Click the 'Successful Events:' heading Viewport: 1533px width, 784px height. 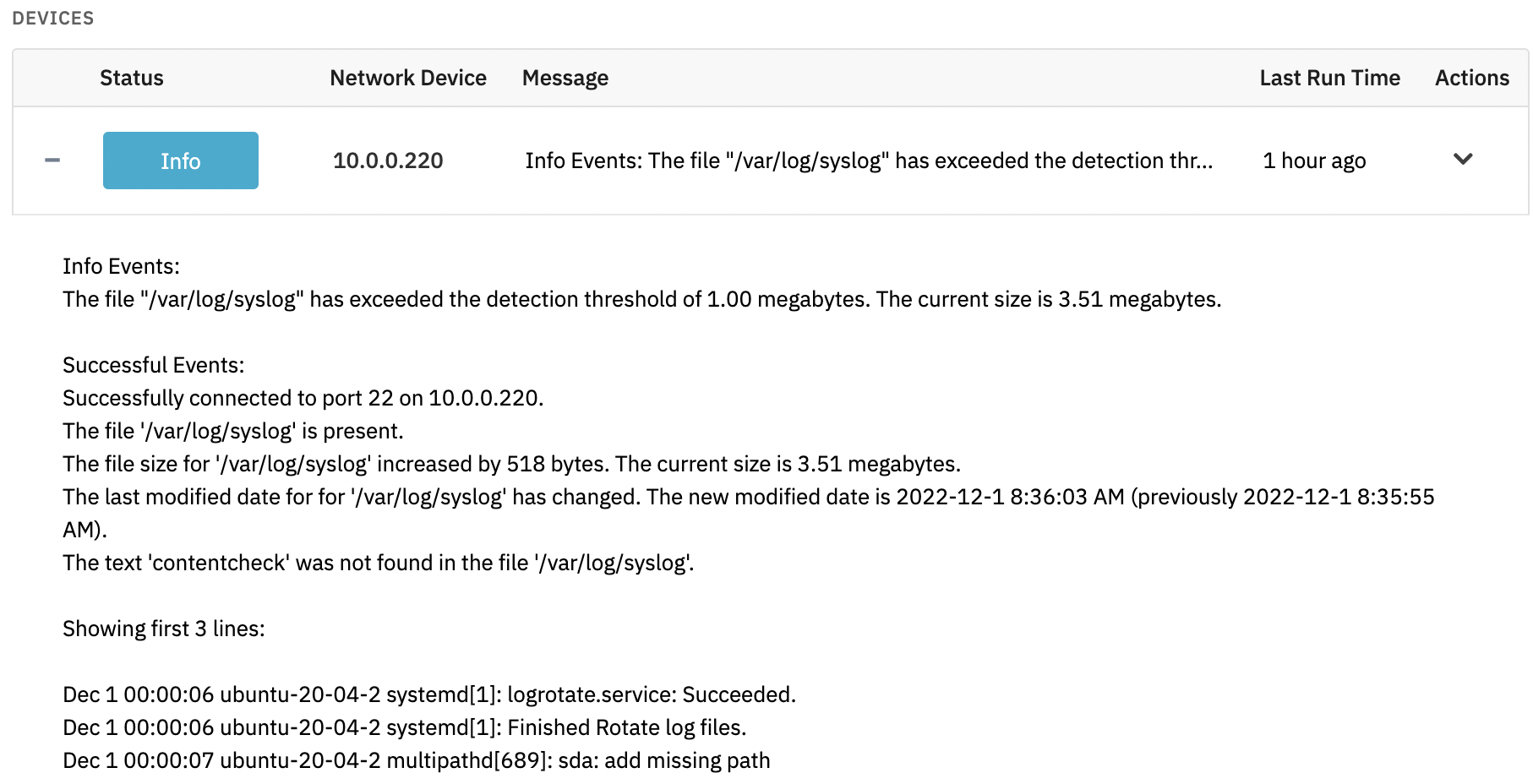[153, 365]
